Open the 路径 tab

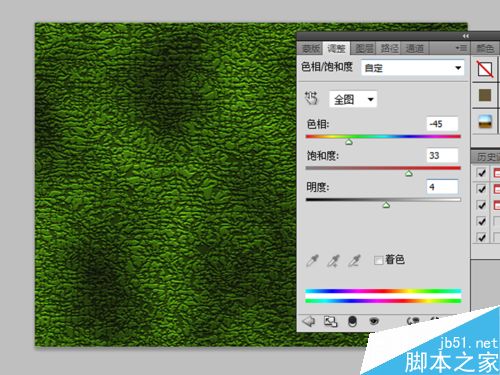tap(389, 49)
